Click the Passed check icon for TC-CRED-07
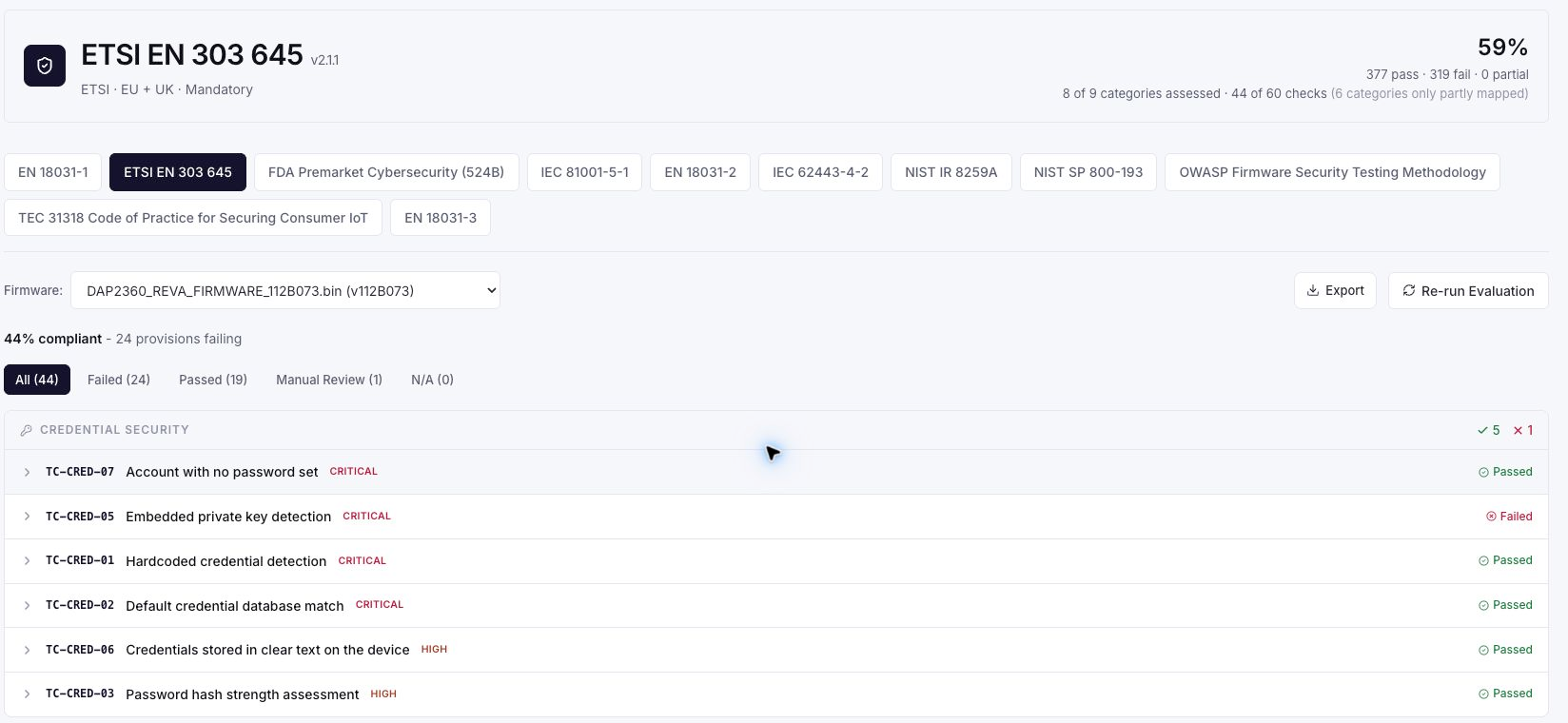This screenshot has width=1568, height=723. (1483, 472)
